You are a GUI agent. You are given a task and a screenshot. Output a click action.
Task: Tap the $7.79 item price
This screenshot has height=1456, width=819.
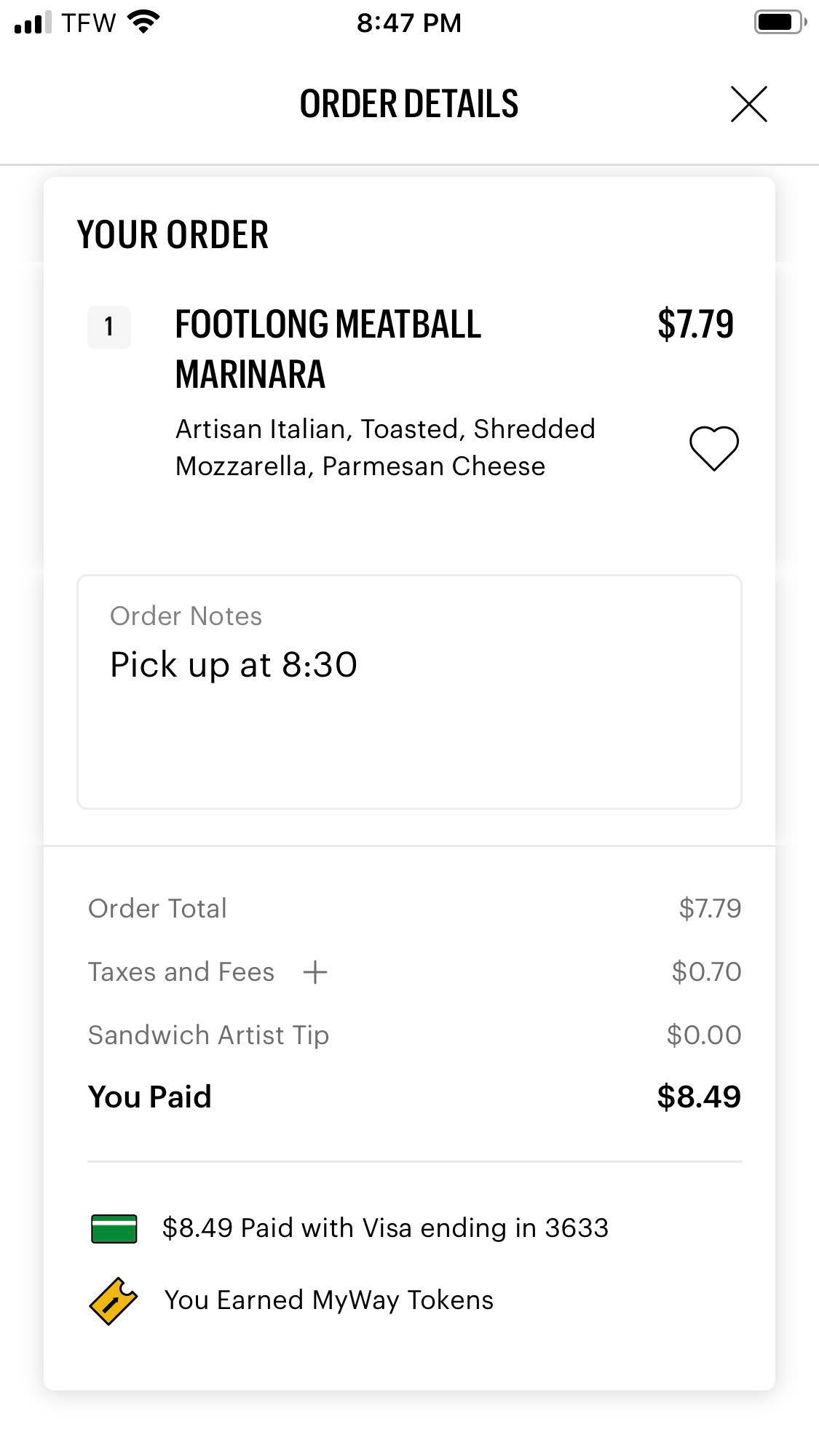coord(695,325)
